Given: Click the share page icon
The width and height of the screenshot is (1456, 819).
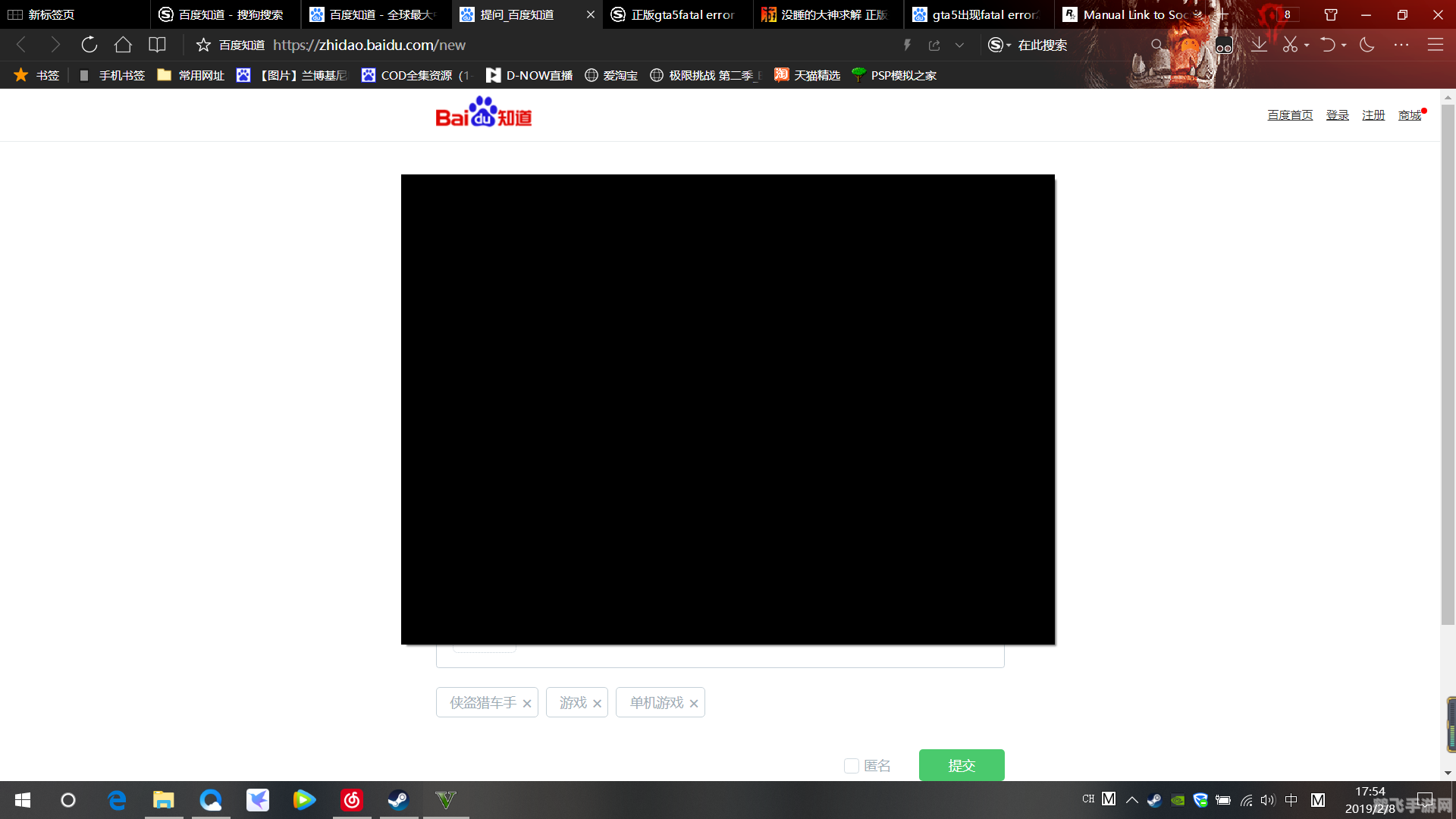Looking at the screenshot, I should click(x=934, y=45).
